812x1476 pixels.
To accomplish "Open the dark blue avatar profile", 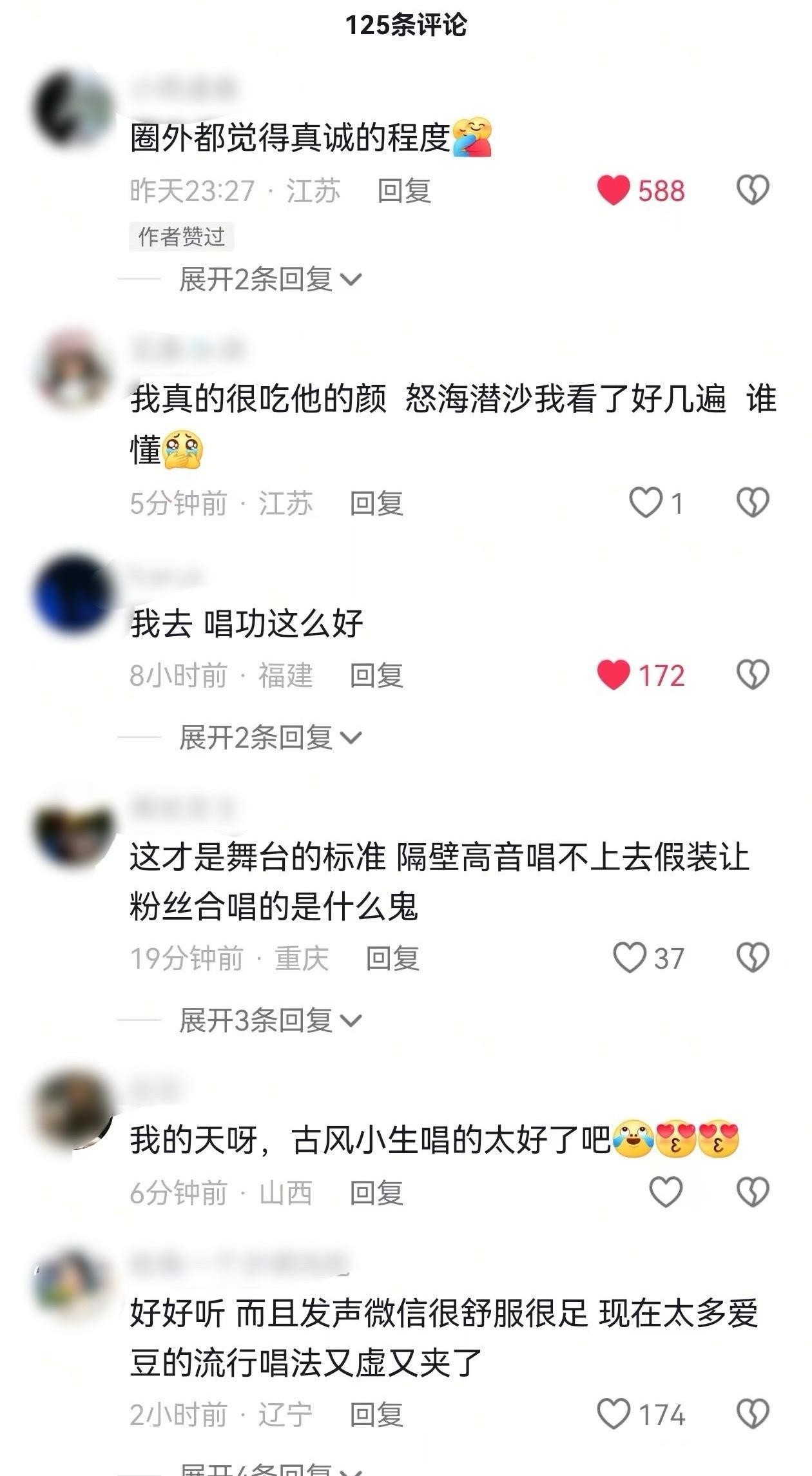I will click(72, 594).
